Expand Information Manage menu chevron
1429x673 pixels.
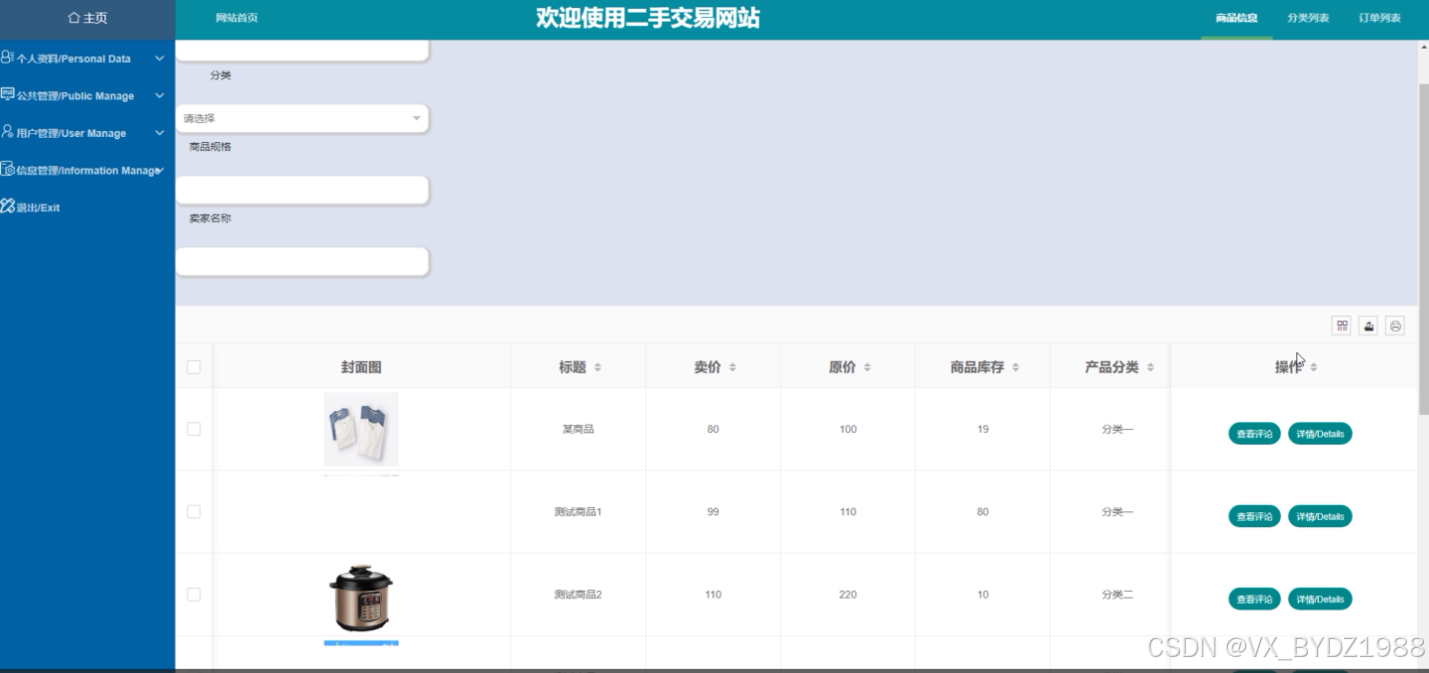coord(160,170)
